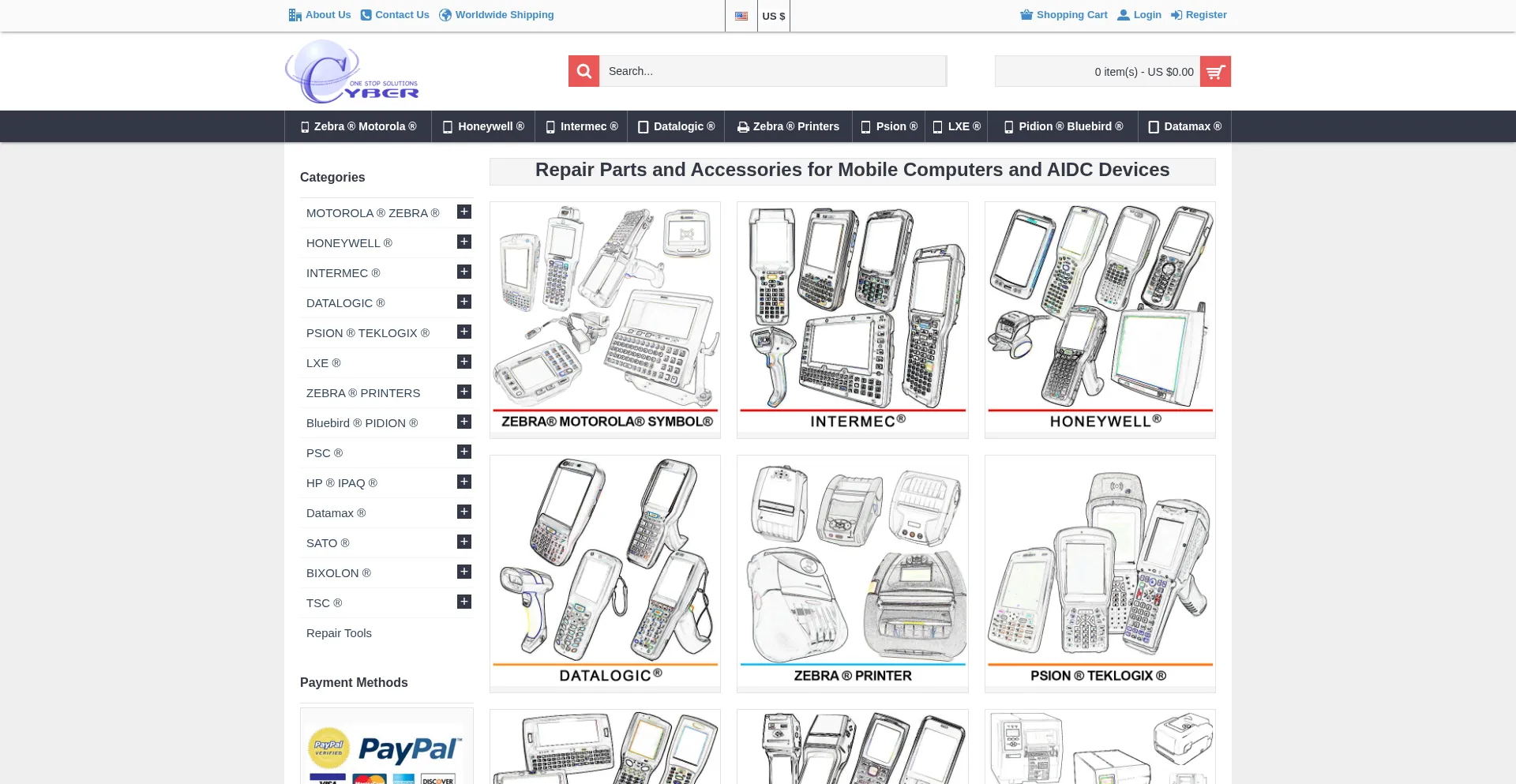Open the Repair Tools category link
The height and width of the screenshot is (784, 1516).
click(x=339, y=633)
